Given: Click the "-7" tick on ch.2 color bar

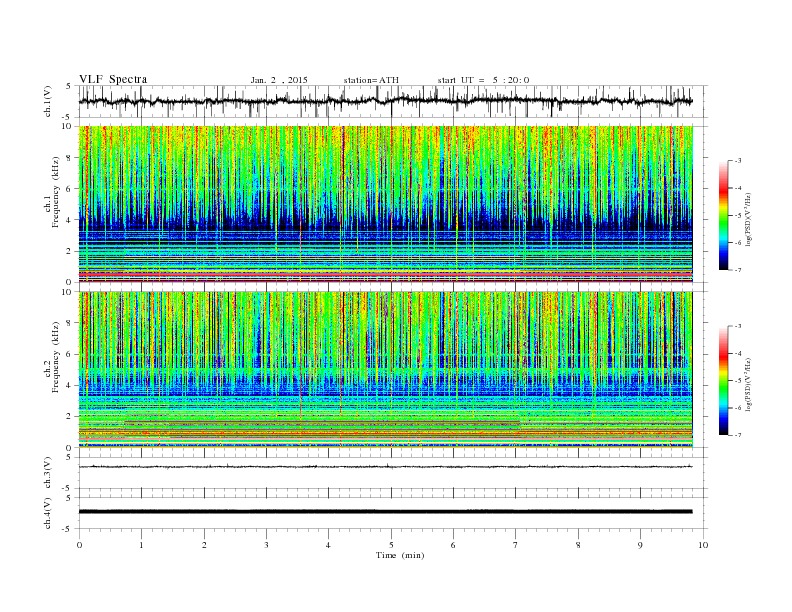Looking at the screenshot, I should click(x=737, y=435).
